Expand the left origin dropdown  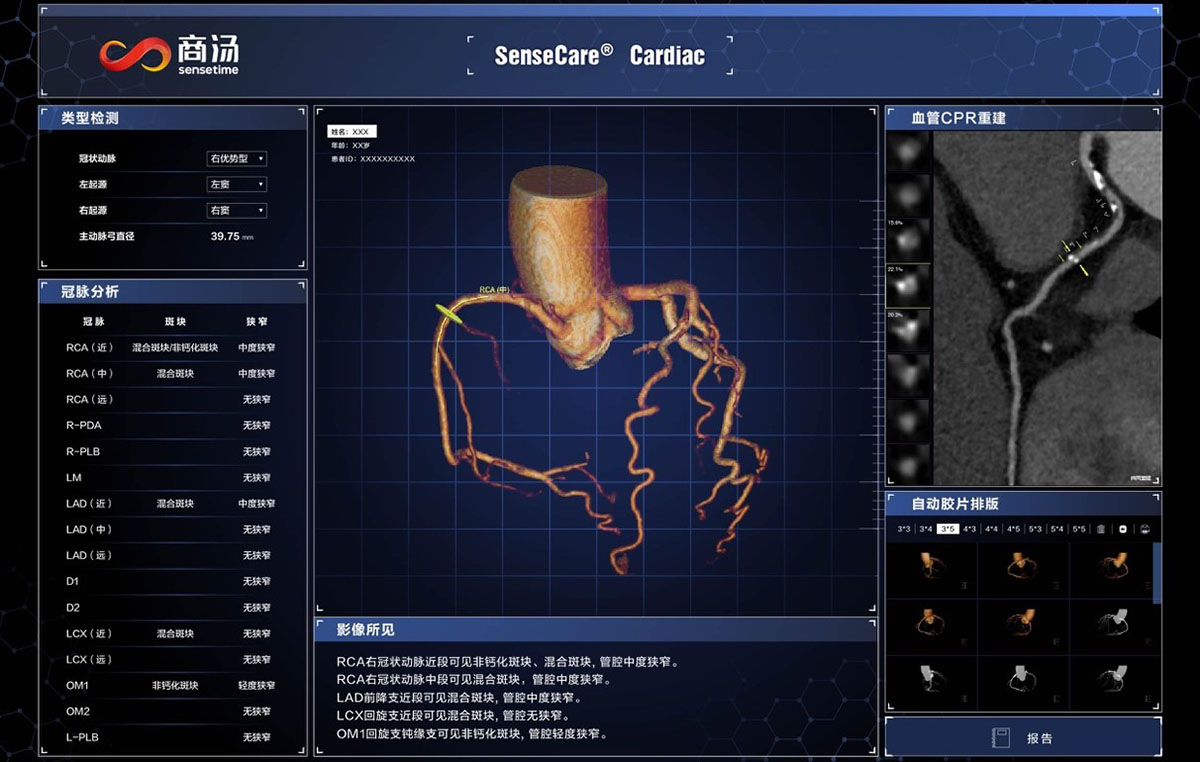237,185
